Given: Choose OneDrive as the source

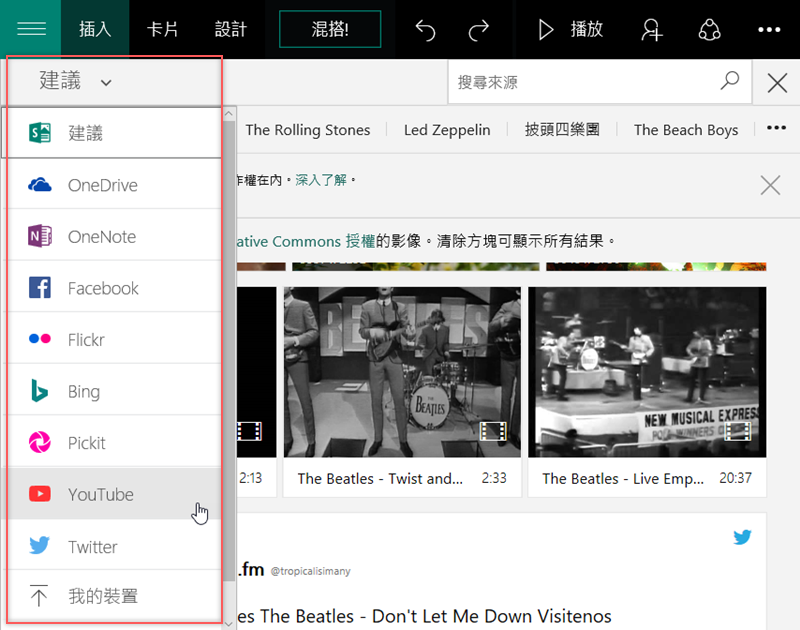Looking at the screenshot, I should tap(102, 185).
